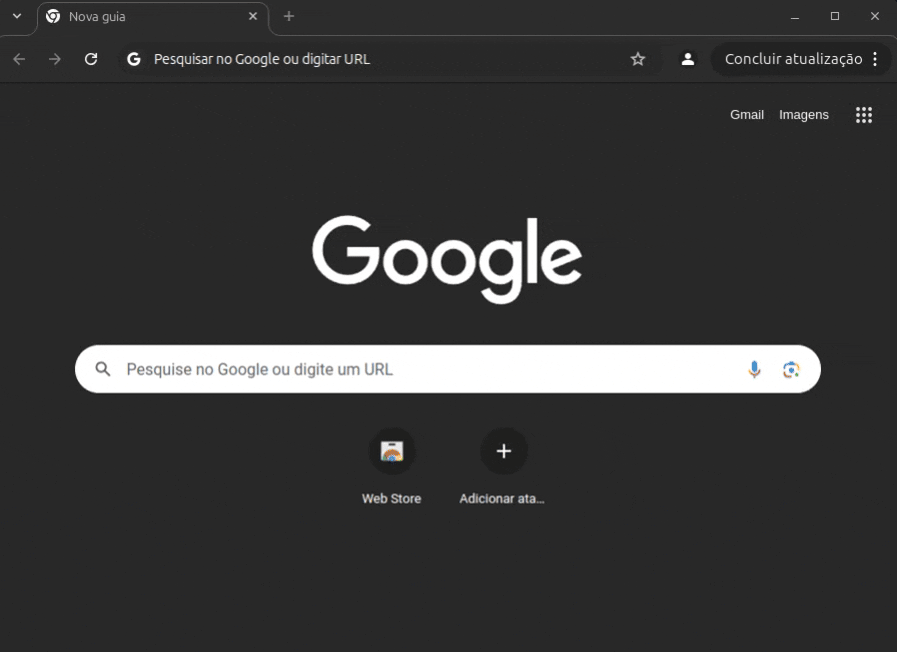Open the profile account icon
This screenshot has height=652, width=897.
[x=688, y=59]
